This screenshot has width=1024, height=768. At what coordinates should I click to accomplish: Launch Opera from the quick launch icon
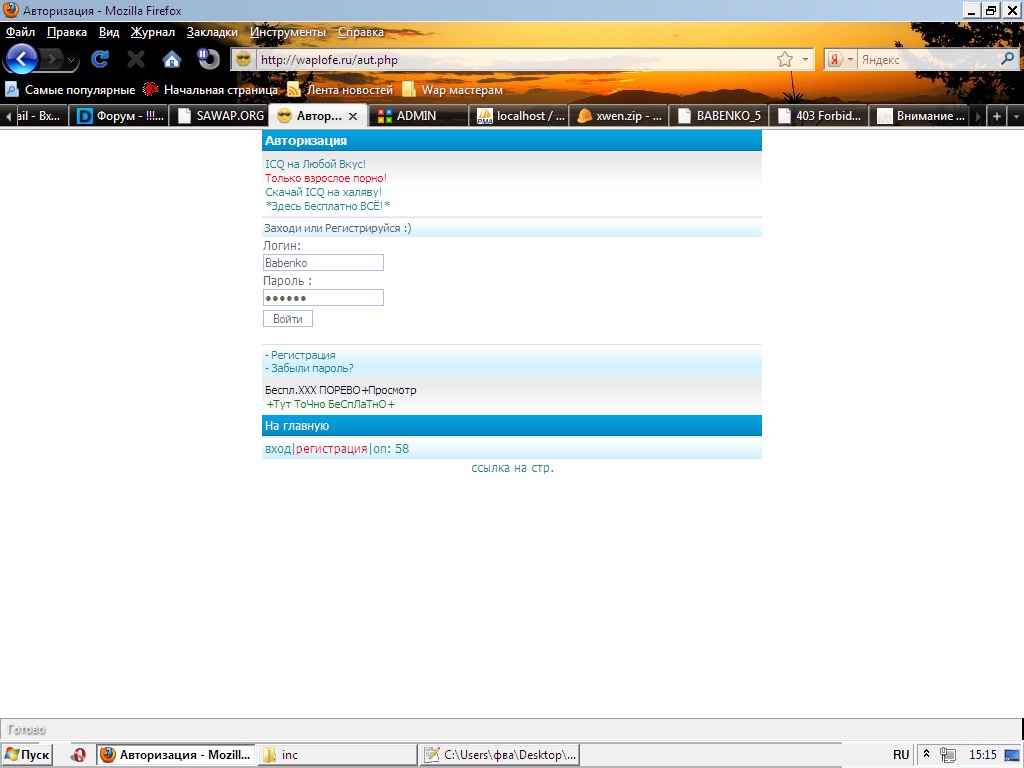[x=78, y=754]
